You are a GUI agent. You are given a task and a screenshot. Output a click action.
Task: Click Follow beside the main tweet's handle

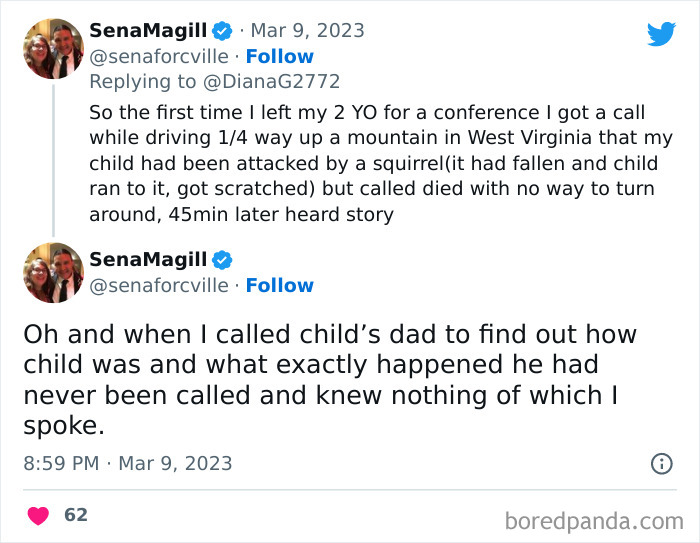[x=279, y=285]
